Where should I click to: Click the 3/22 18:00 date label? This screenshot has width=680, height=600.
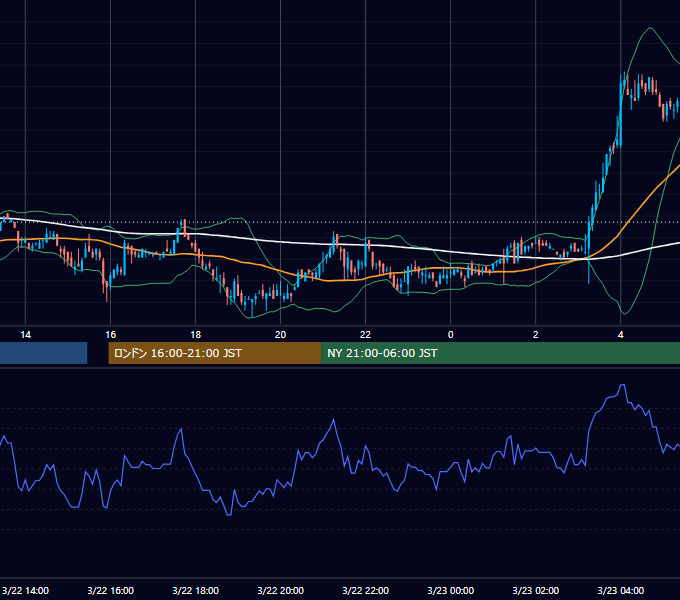click(196, 590)
